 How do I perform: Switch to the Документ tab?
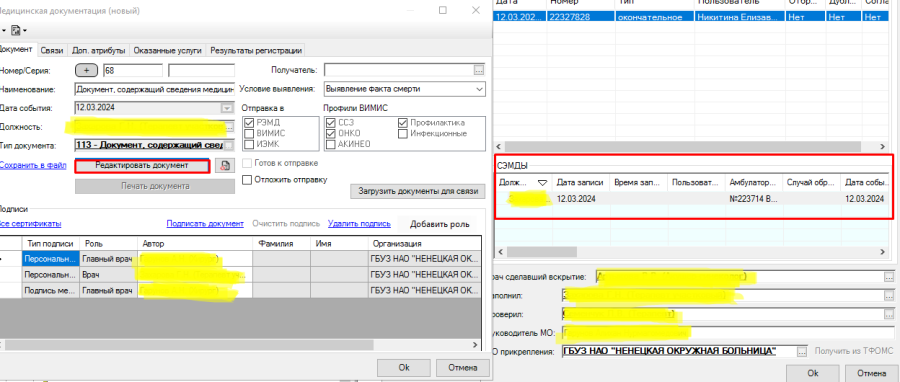17,50
